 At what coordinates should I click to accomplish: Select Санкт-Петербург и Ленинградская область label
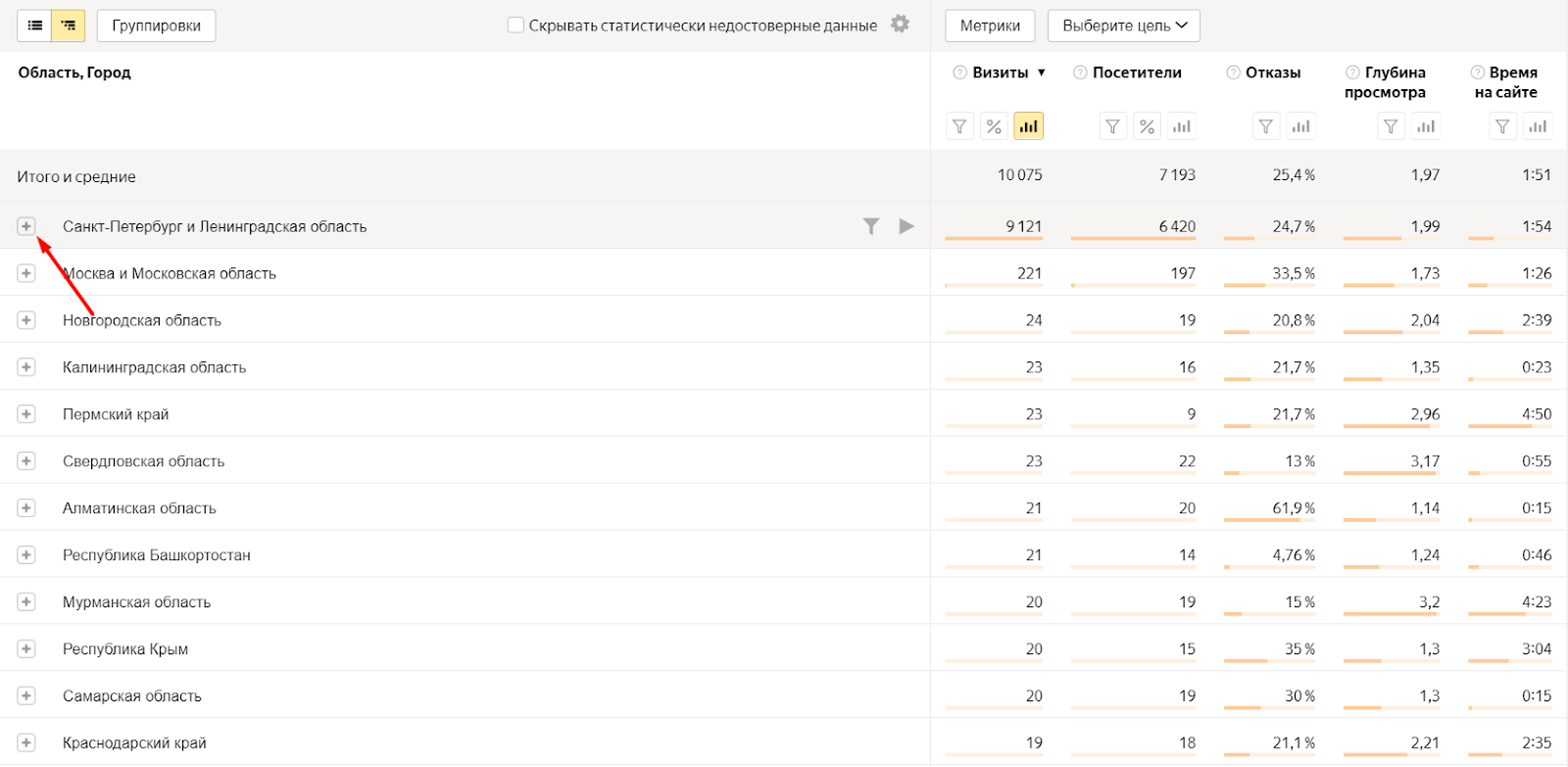click(215, 226)
